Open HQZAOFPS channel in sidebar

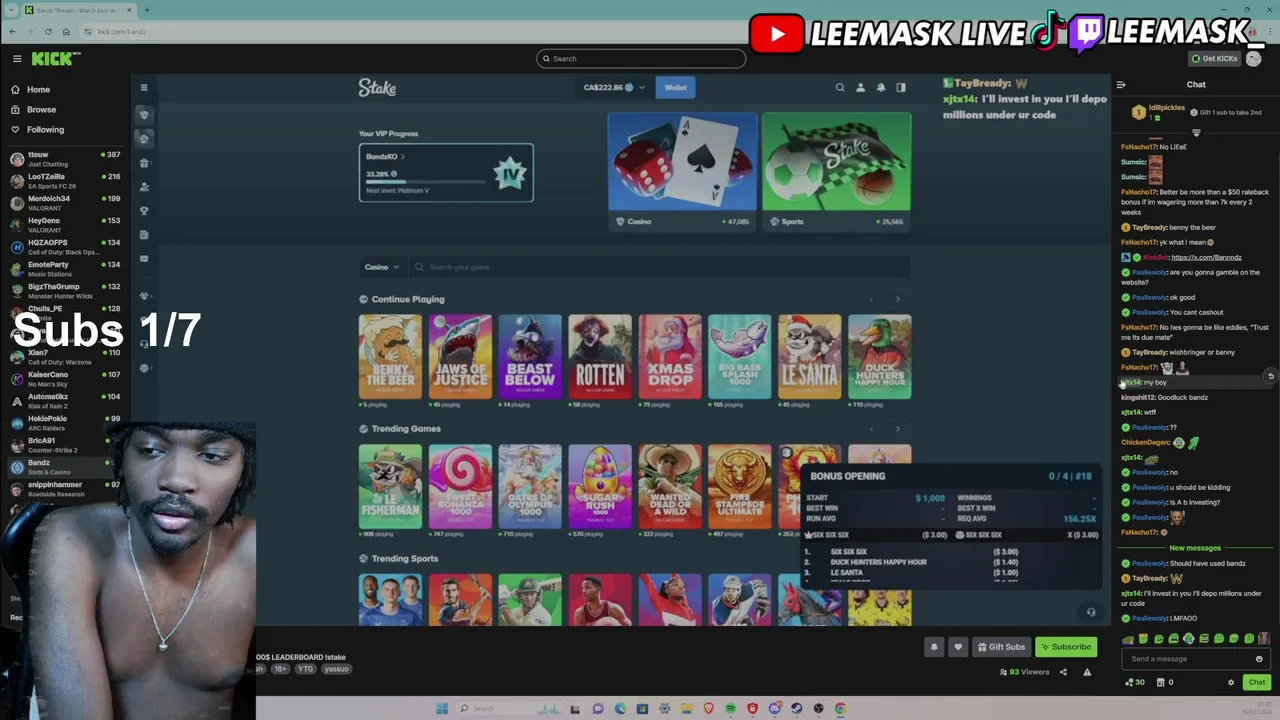tap(65, 247)
